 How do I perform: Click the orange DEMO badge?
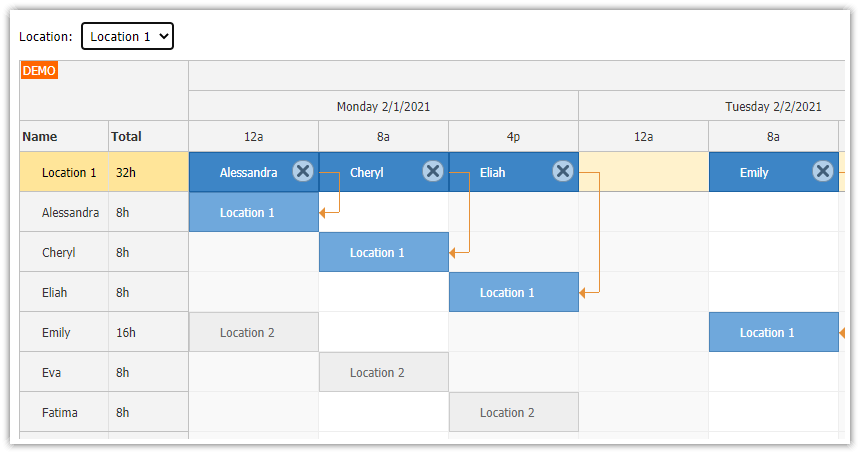point(39,70)
